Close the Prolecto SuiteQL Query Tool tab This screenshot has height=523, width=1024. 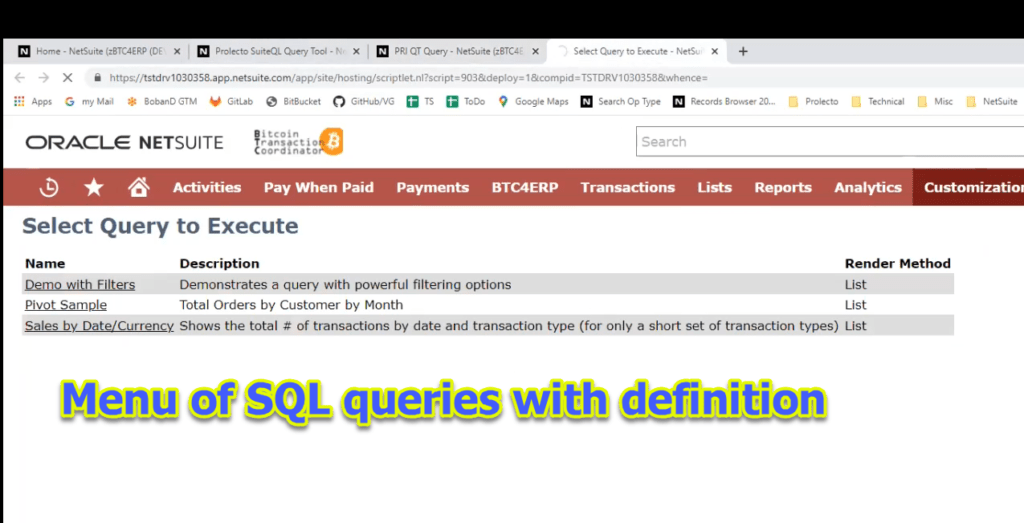click(x=357, y=51)
